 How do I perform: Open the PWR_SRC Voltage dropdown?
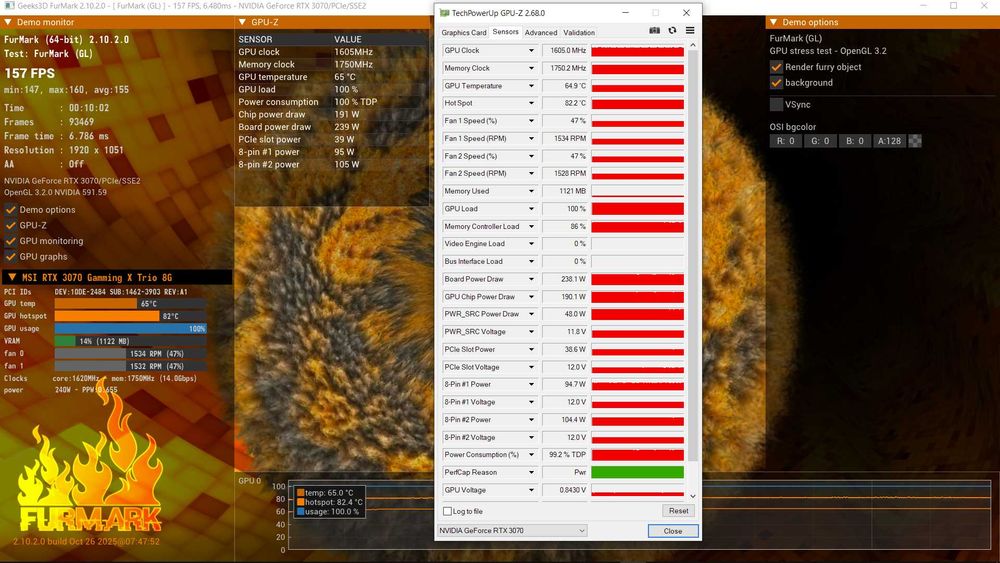[x=531, y=332]
